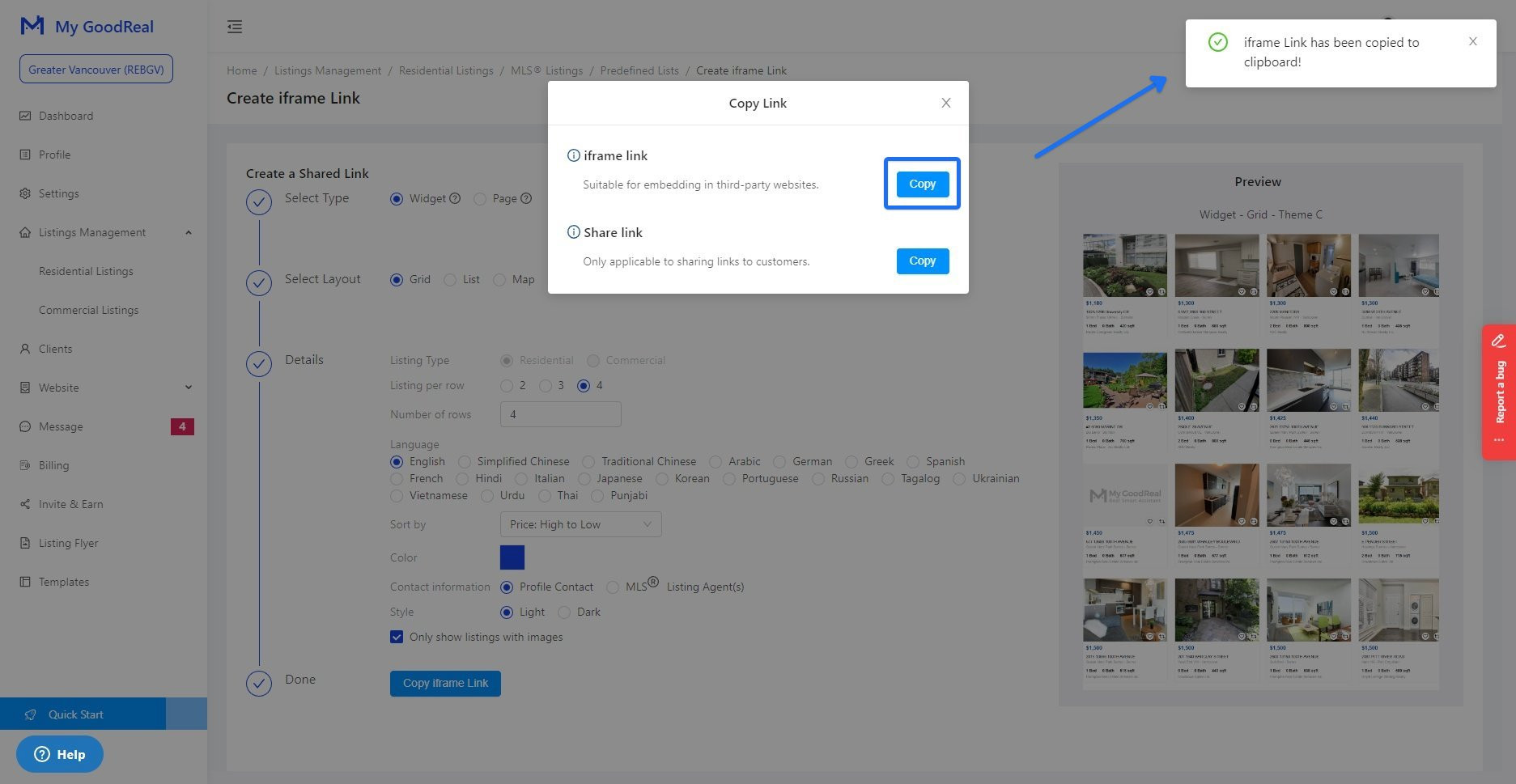This screenshot has width=1516, height=784.
Task: Copy the iframe link in dialog
Action: (x=922, y=184)
